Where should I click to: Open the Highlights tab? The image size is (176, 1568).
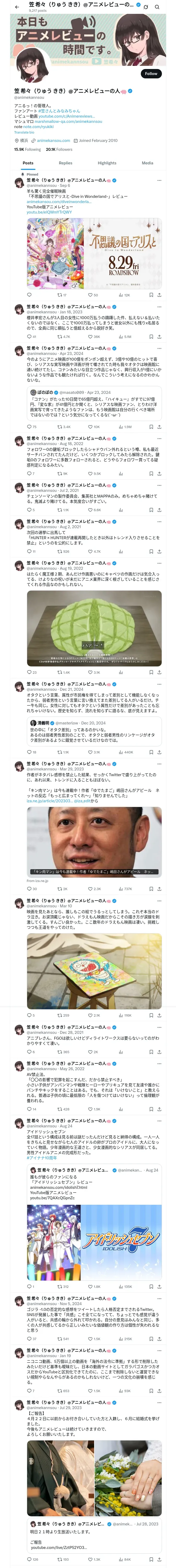(x=107, y=163)
